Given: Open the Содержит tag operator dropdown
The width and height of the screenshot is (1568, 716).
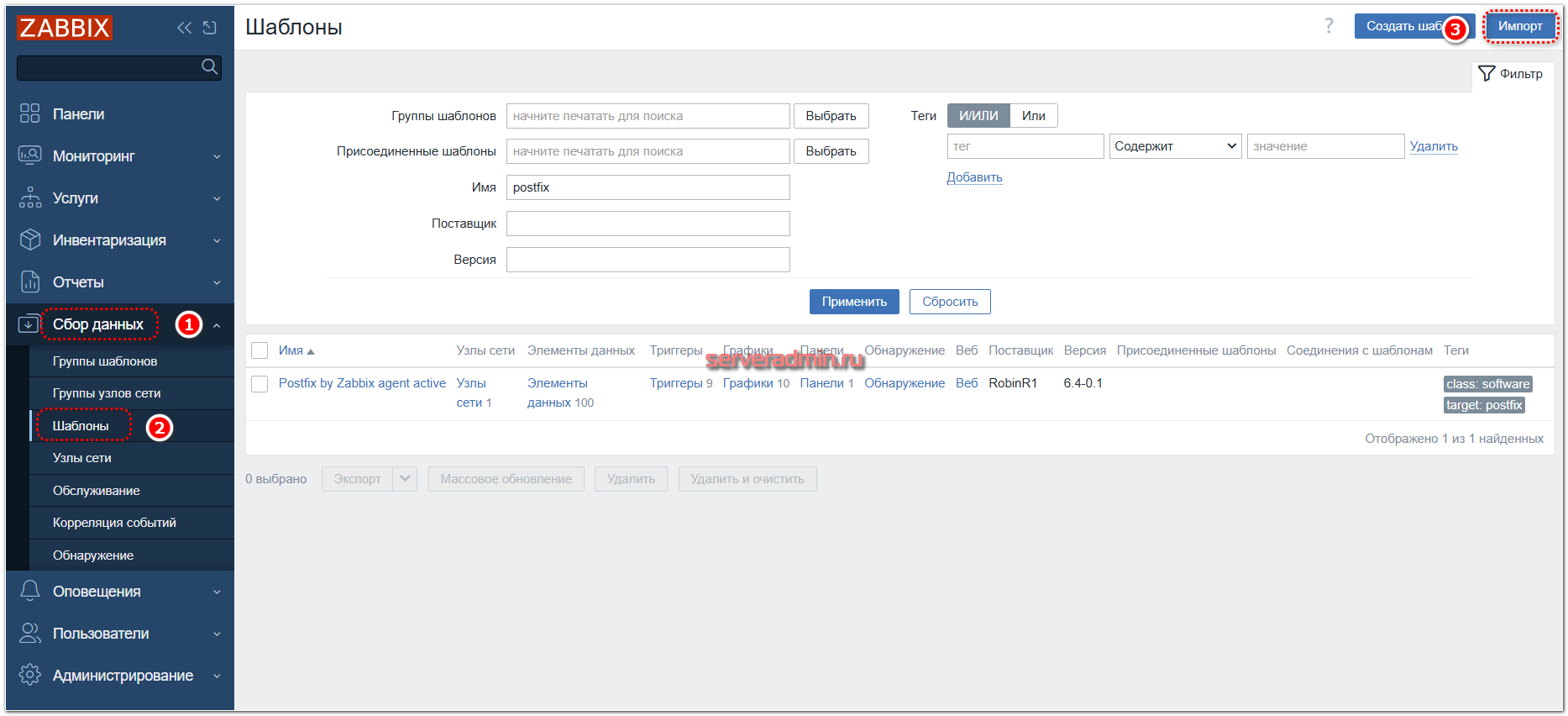Looking at the screenshot, I should (1174, 146).
